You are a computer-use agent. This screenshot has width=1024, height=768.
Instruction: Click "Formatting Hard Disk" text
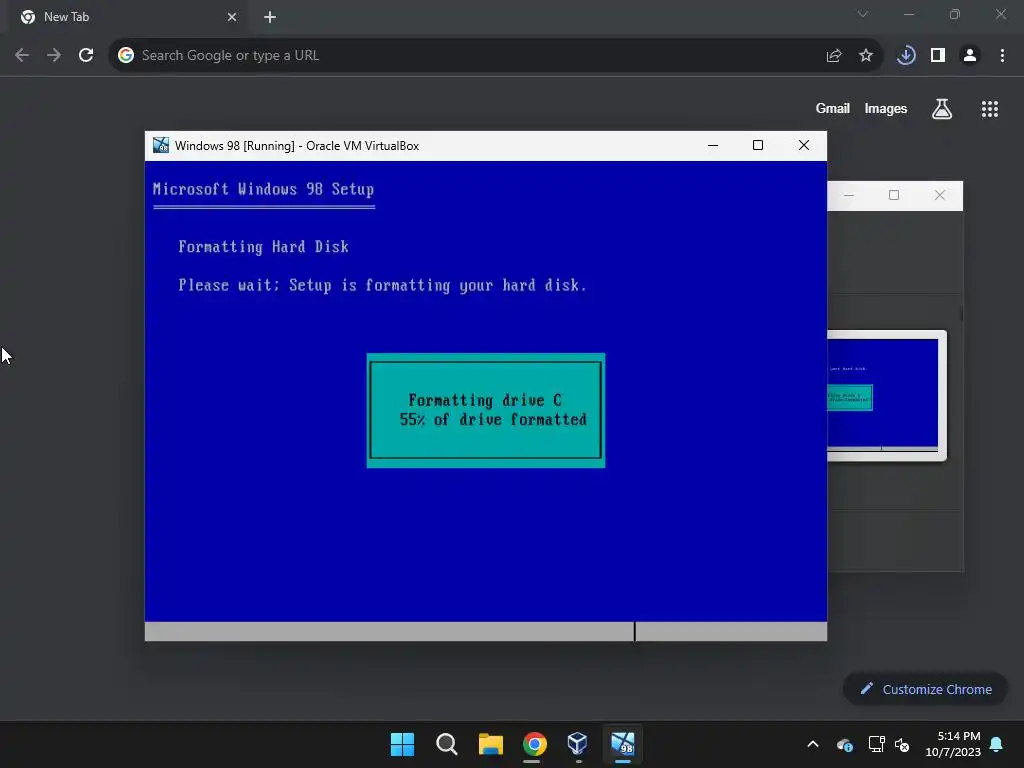(263, 247)
